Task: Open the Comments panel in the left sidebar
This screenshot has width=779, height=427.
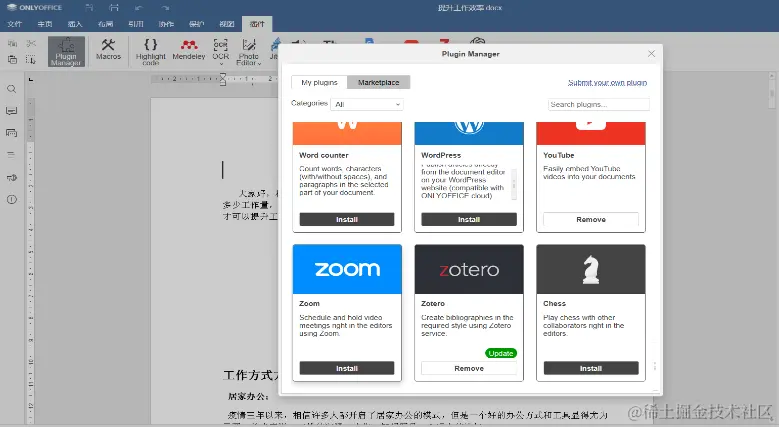Action: point(11,111)
